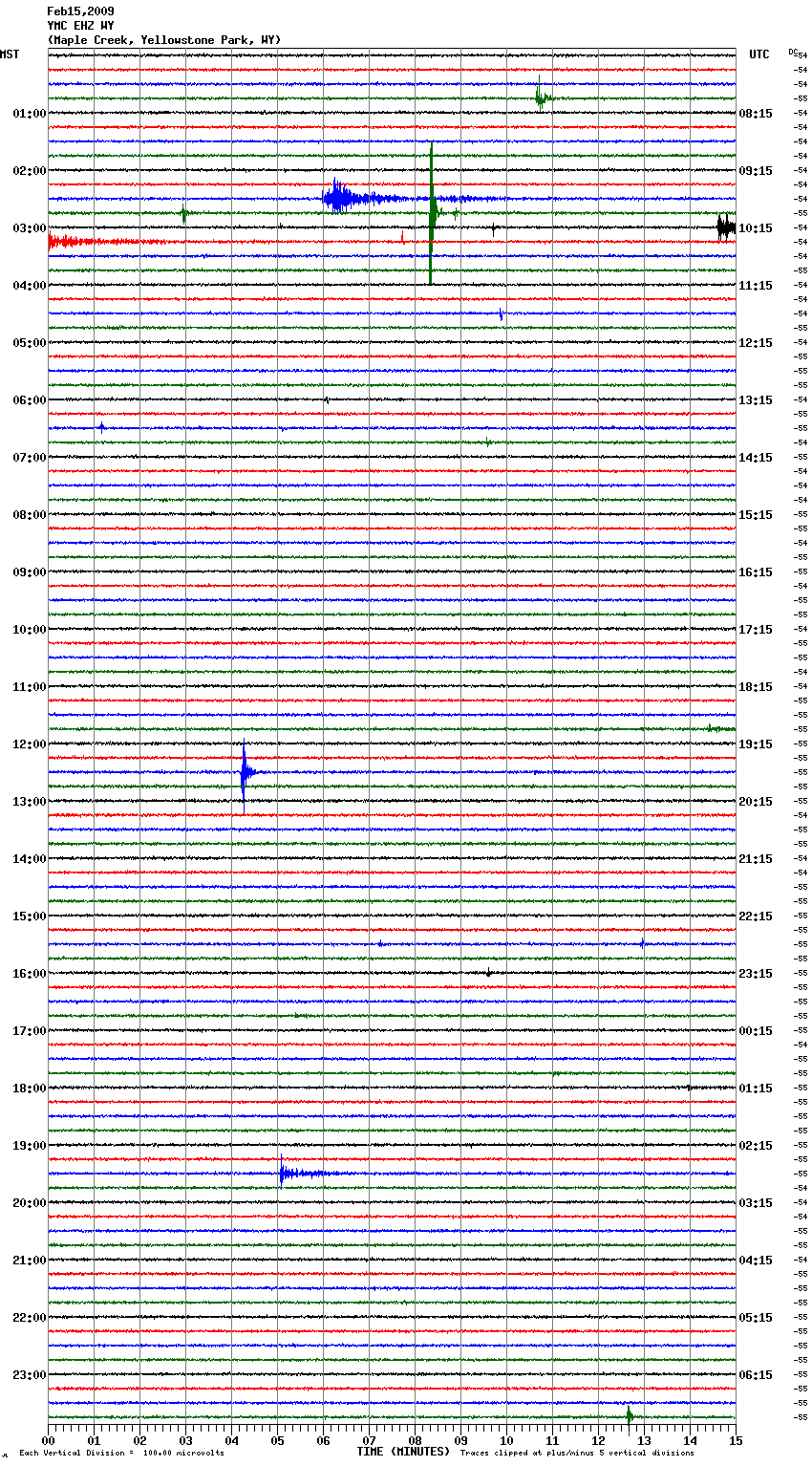Click the UTC time label '06:15'
Screen dimensions: 812x1466
click(756, 1375)
